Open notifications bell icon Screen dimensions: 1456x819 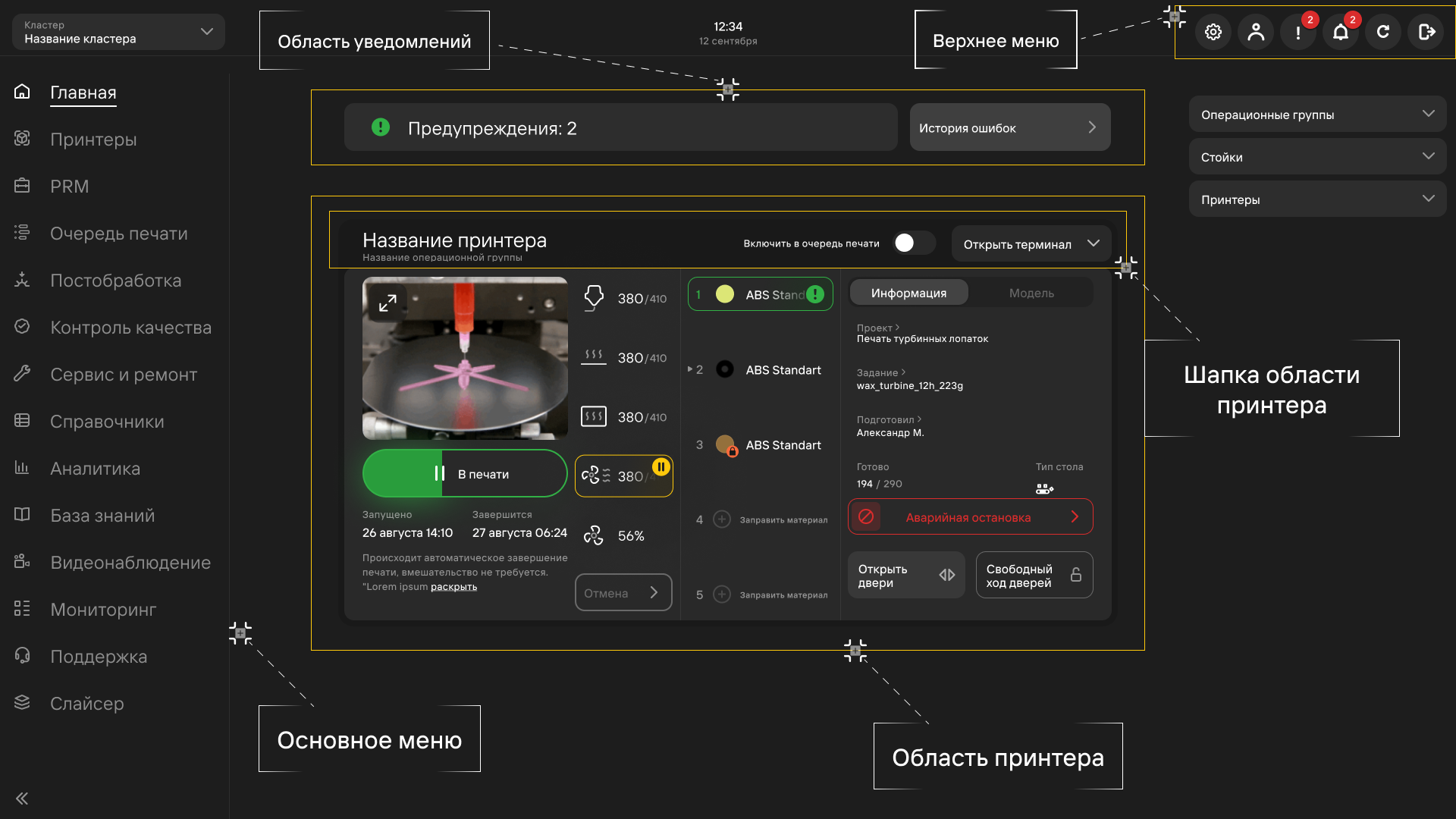pyautogui.click(x=1341, y=32)
